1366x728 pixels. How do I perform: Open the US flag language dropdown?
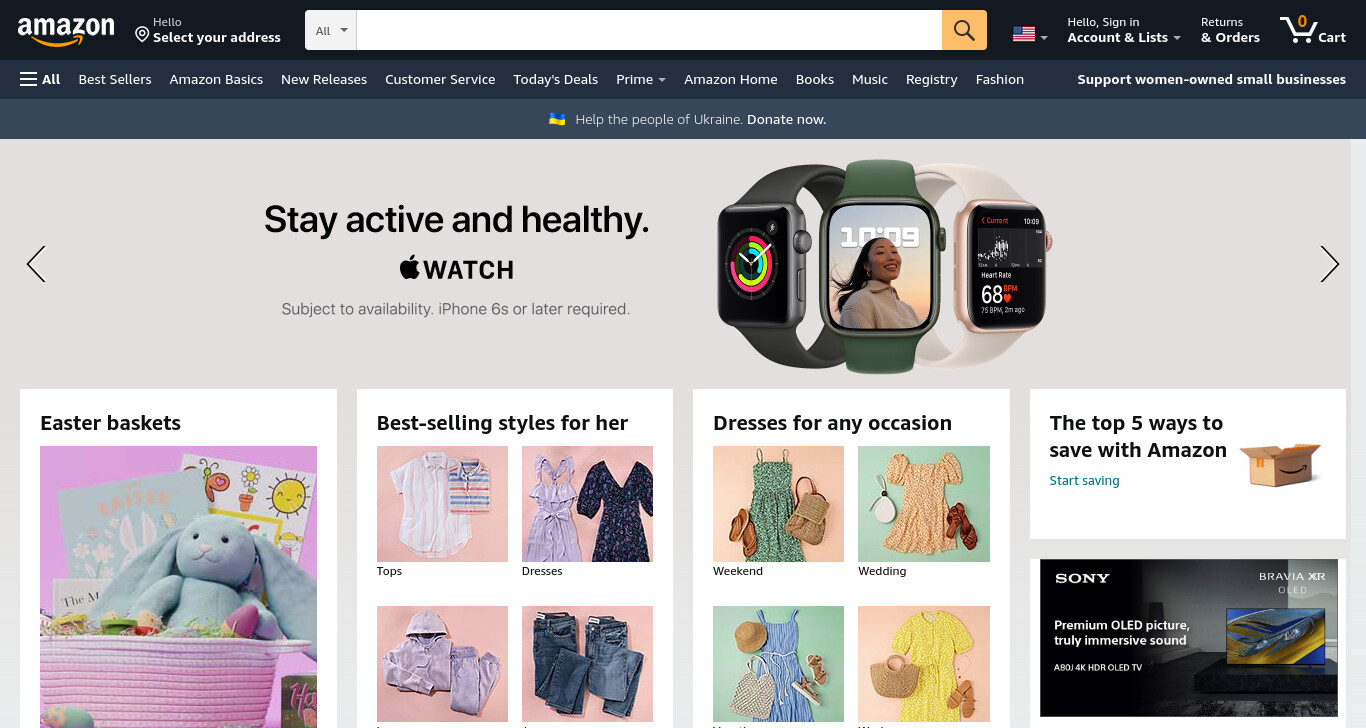click(1030, 35)
